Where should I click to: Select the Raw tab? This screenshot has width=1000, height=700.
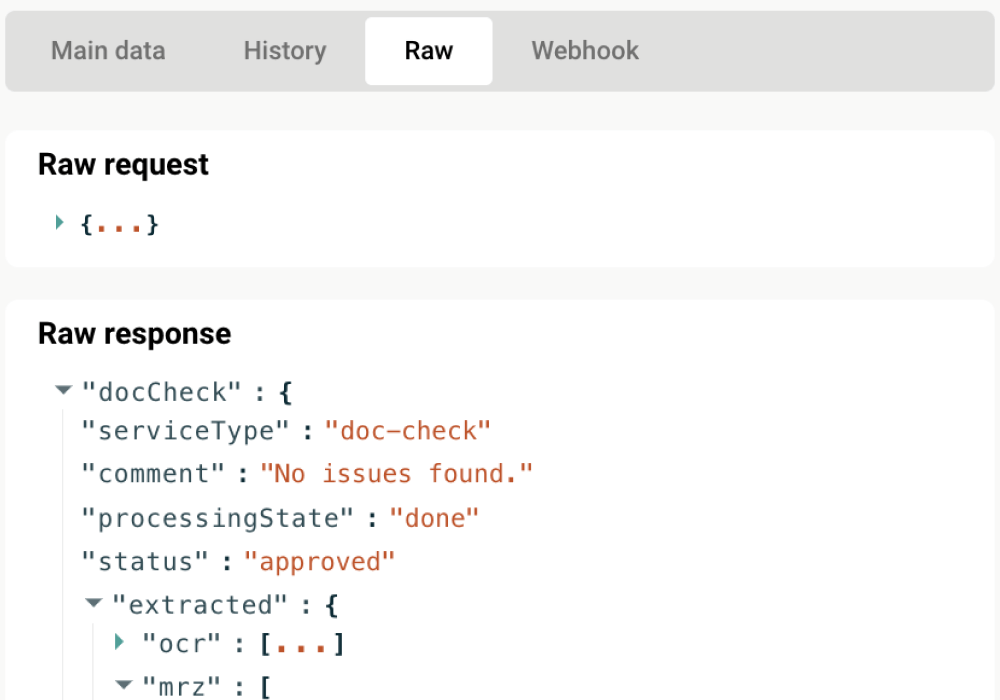428,51
